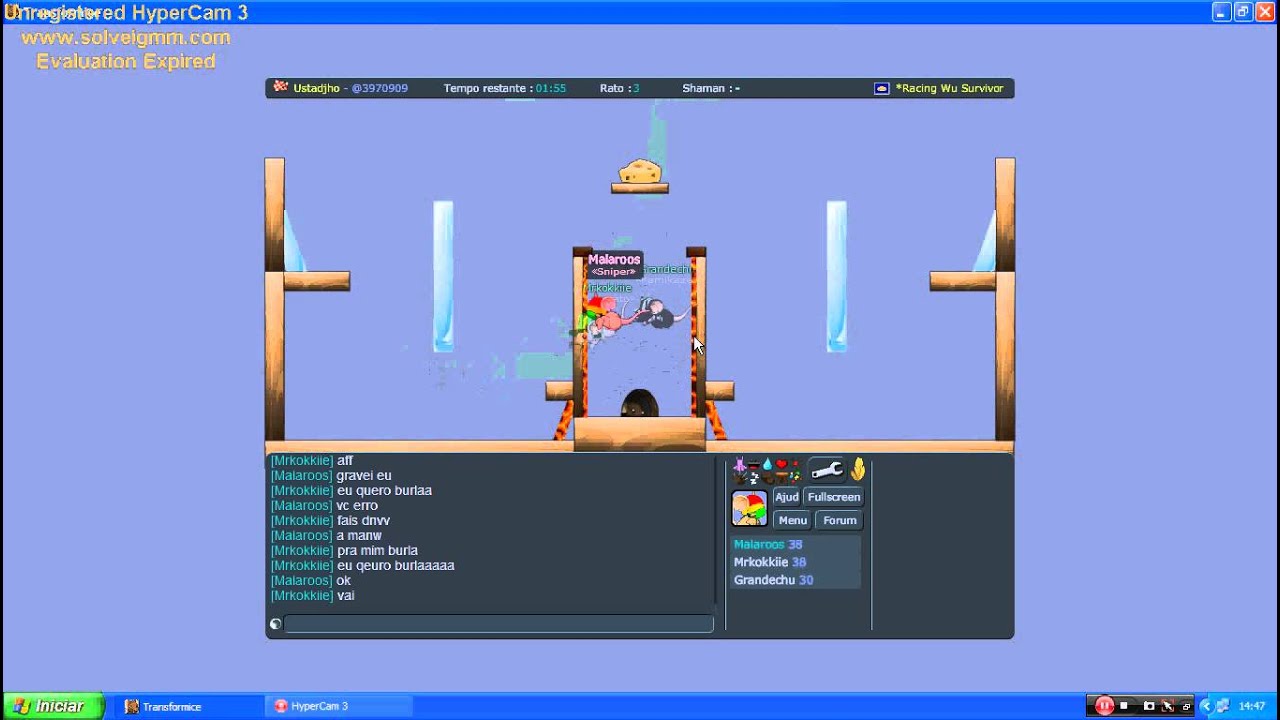Click the mouse hole at the bottom

tap(639, 404)
